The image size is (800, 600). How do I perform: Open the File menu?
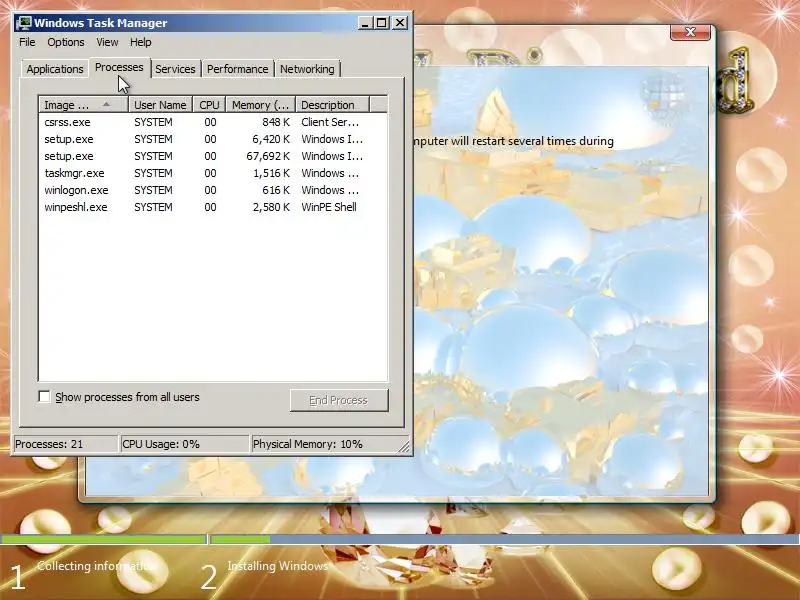[27, 42]
